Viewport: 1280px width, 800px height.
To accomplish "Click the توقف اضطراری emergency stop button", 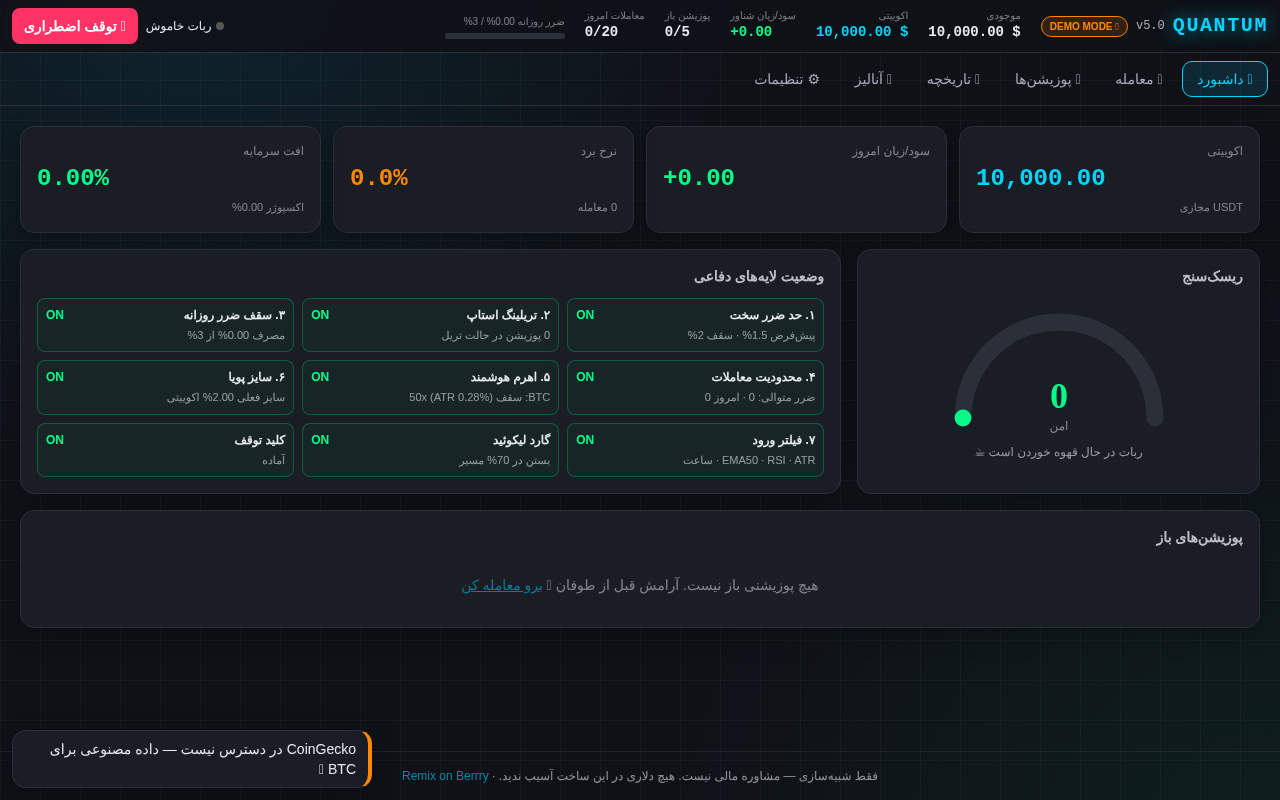I will (75, 26).
